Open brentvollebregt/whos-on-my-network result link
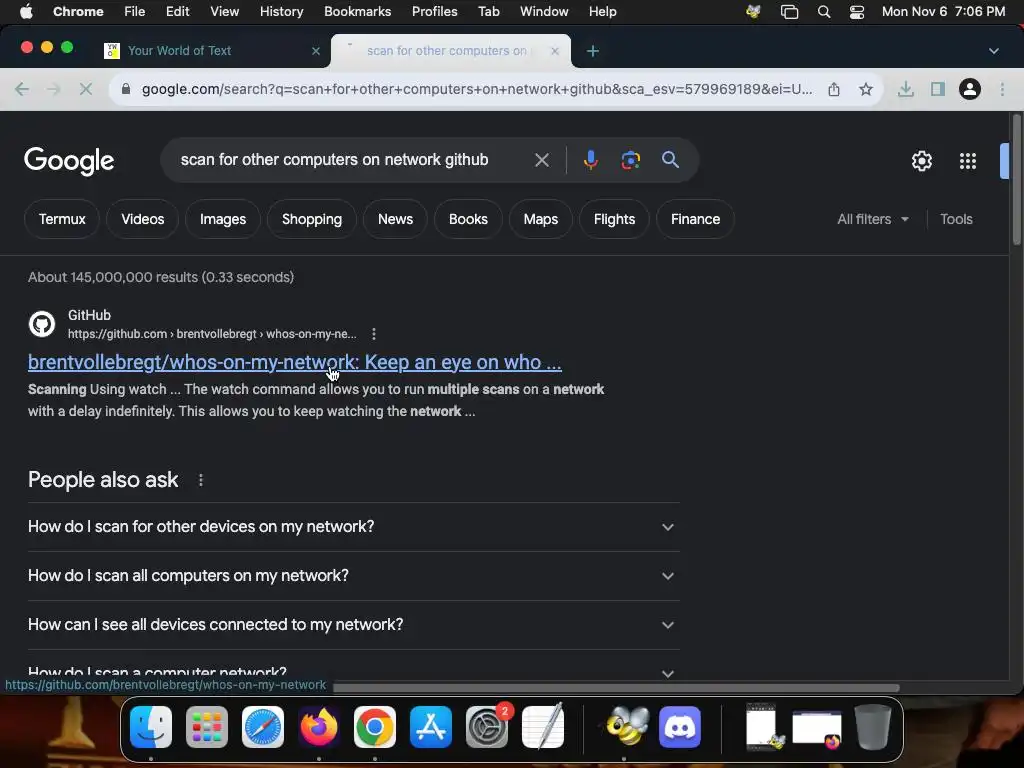 coord(295,362)
